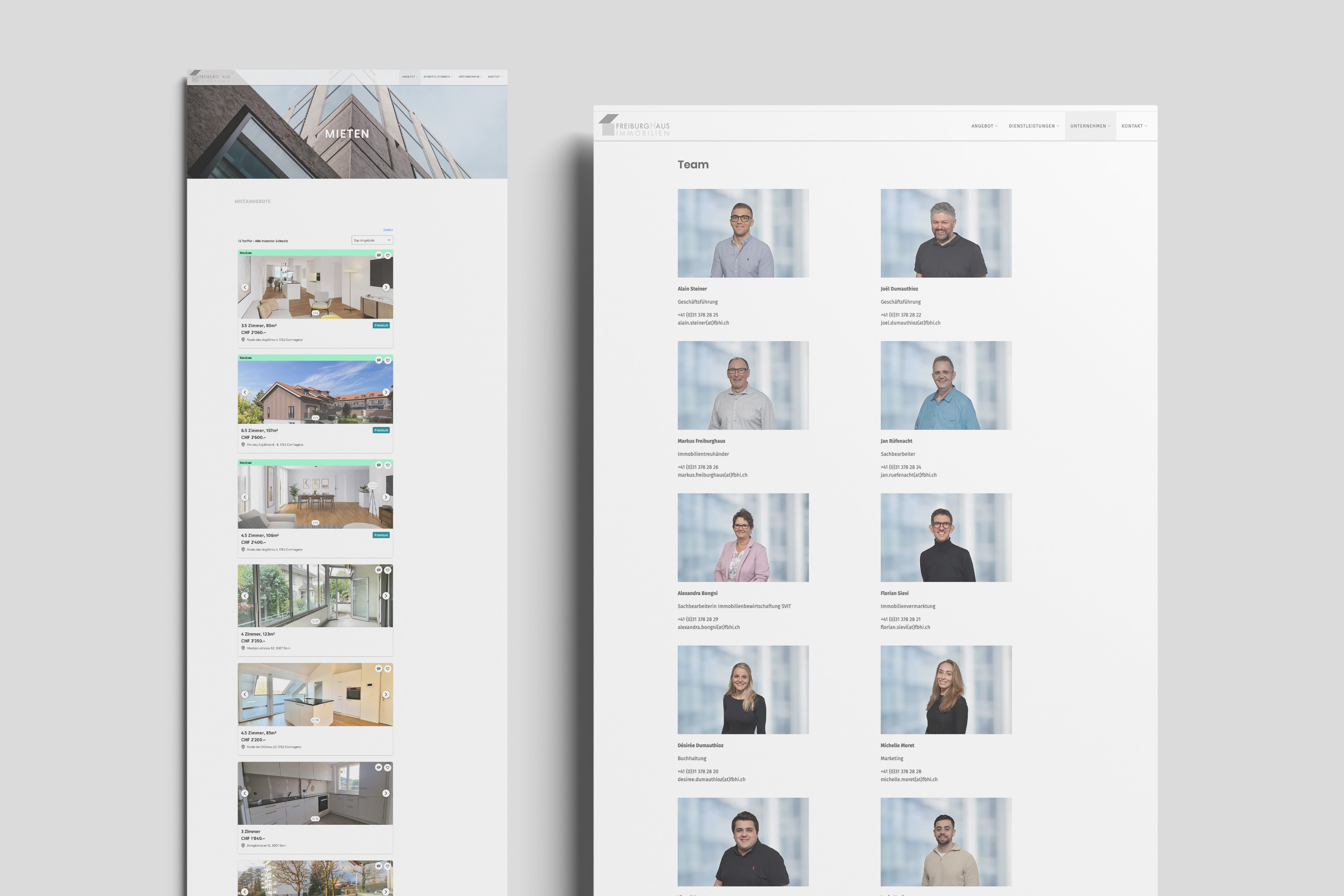Click FreiburgHaus logo on Mieten page
The width and height of the screenshot is (1344, 896).
pos(210,77)
